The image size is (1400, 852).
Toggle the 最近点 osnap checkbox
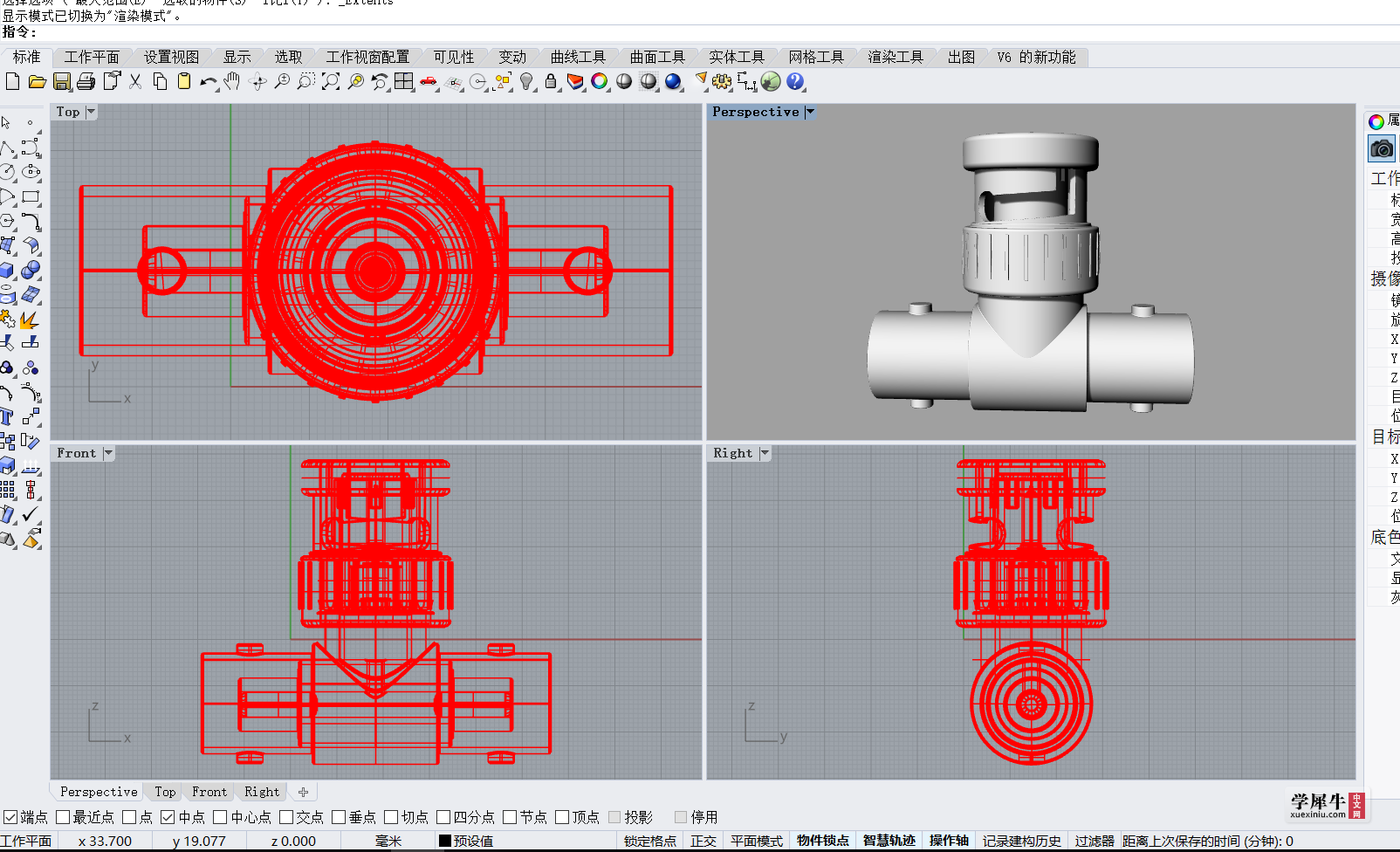click(x=63, y=817)
